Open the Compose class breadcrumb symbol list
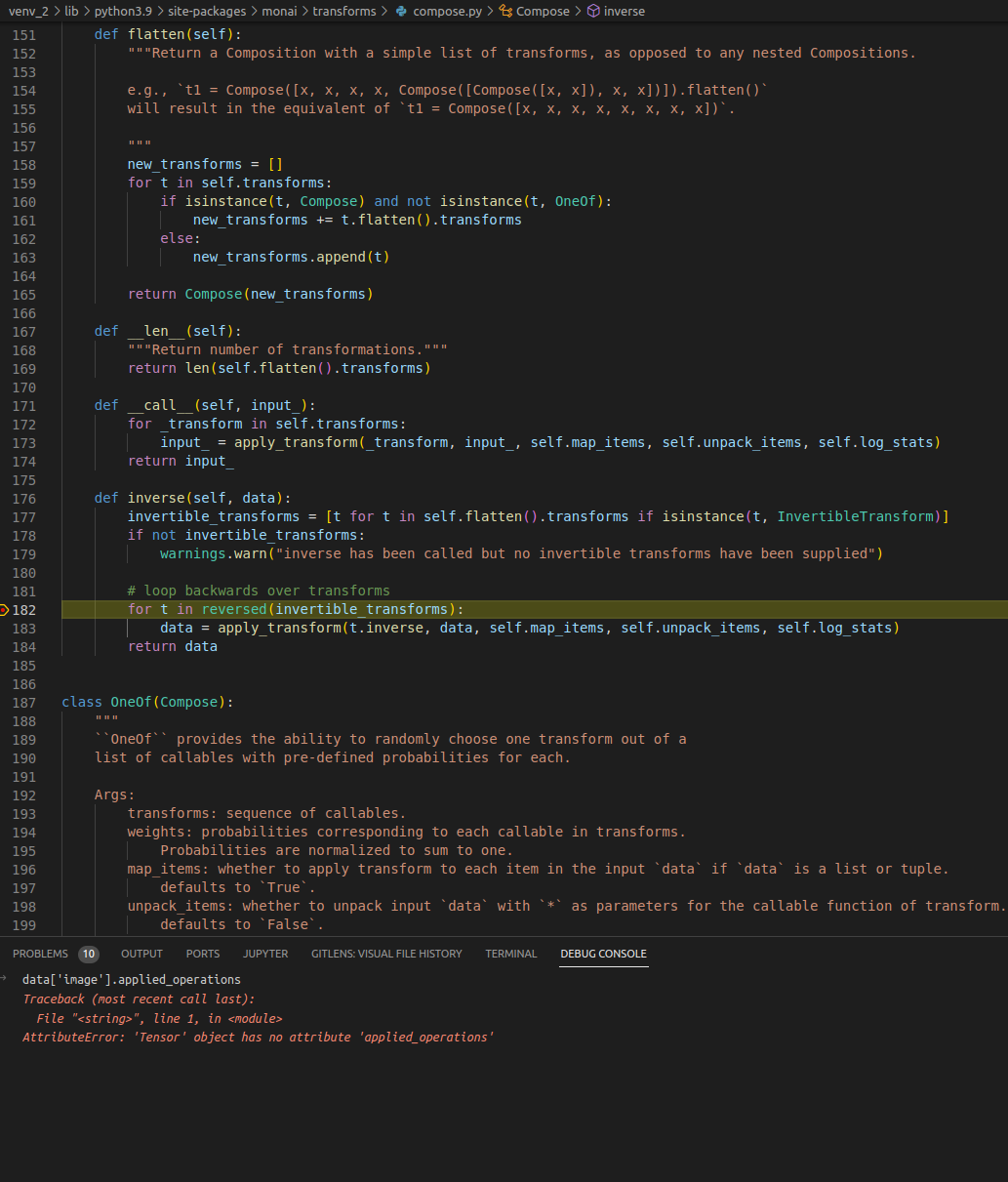Viewport: 1008px width, 1182px height. [543, 12]
